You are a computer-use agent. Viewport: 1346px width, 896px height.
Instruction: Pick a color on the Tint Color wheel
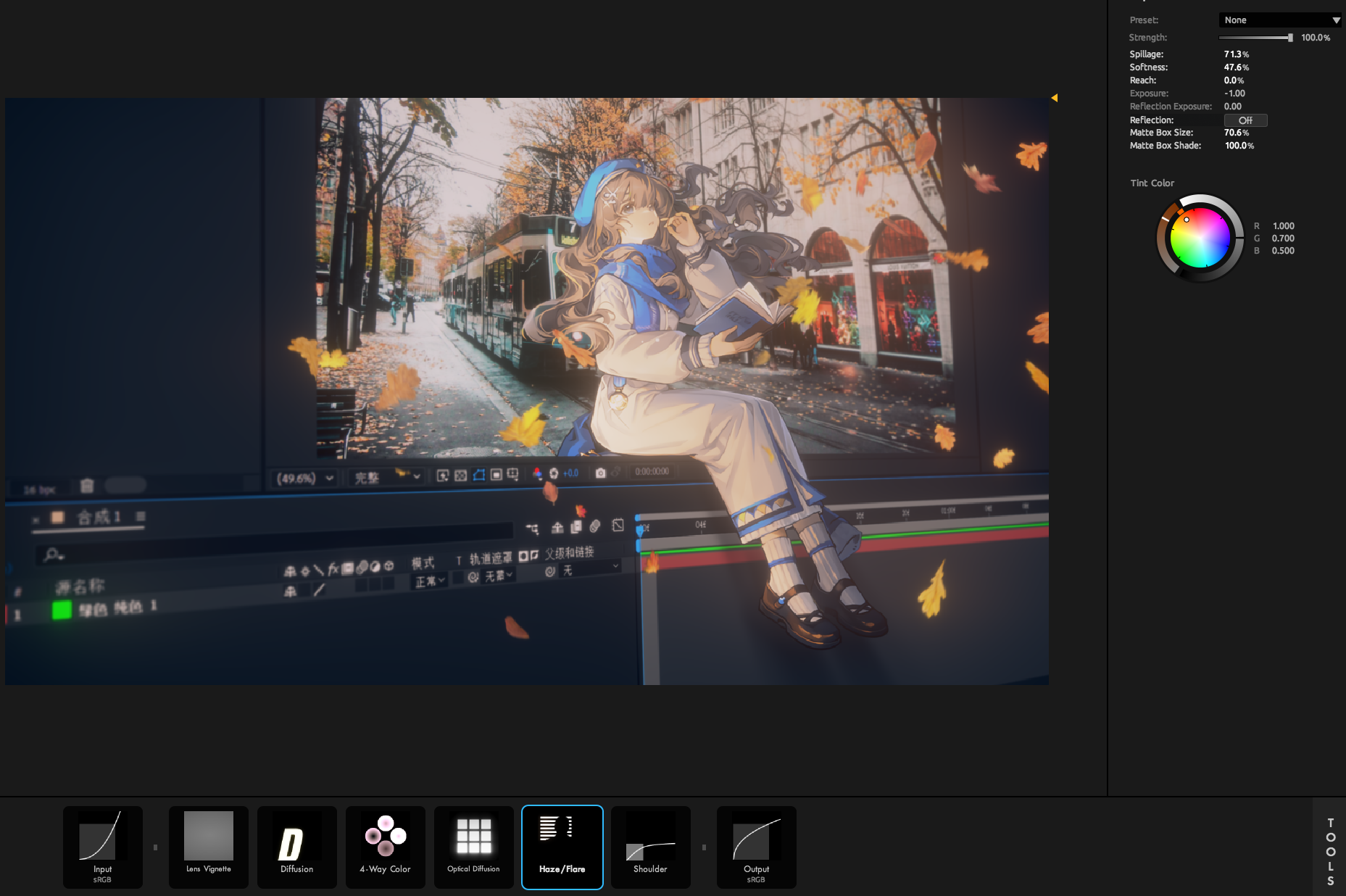click(x=1200, y=238)
